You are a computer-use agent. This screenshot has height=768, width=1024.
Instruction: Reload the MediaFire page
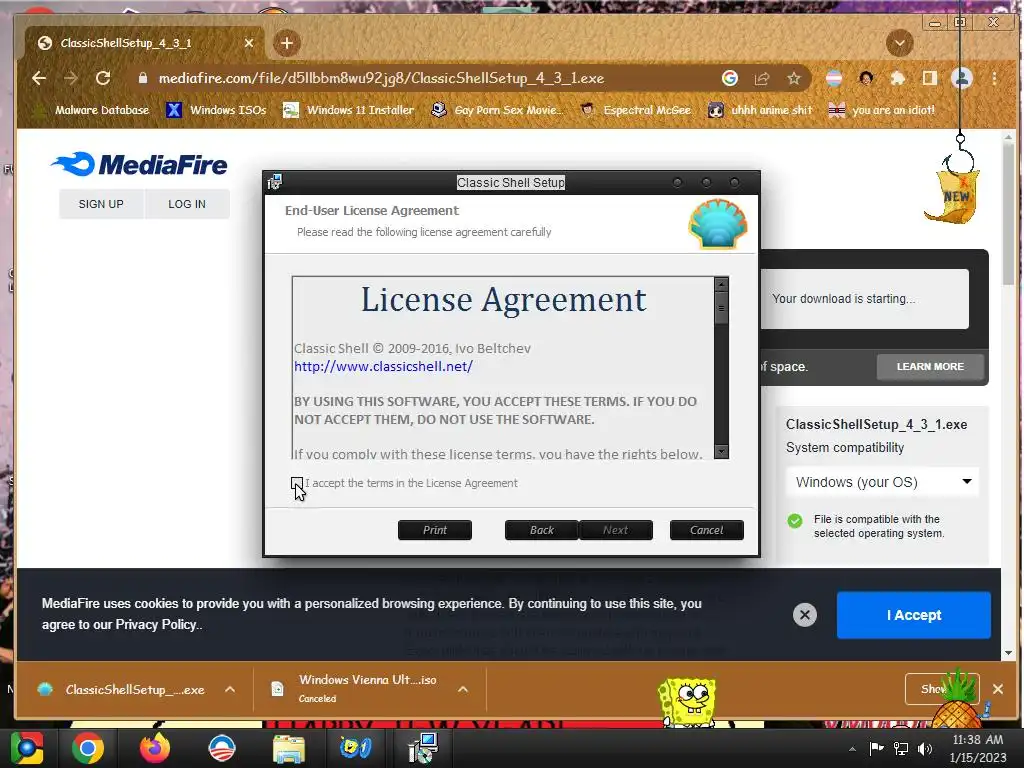click(103, 78)
